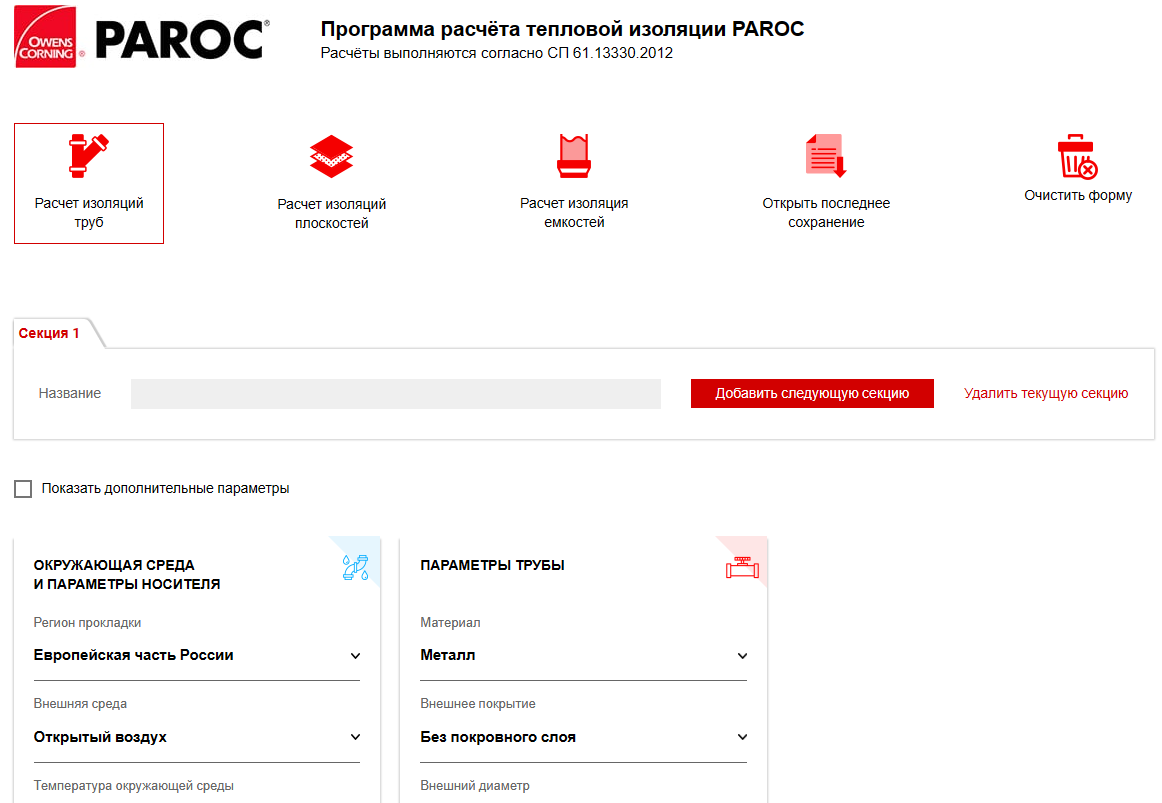
Task: Choose 'Расчет изоляция емкостей' label
Action: point(574,213)
